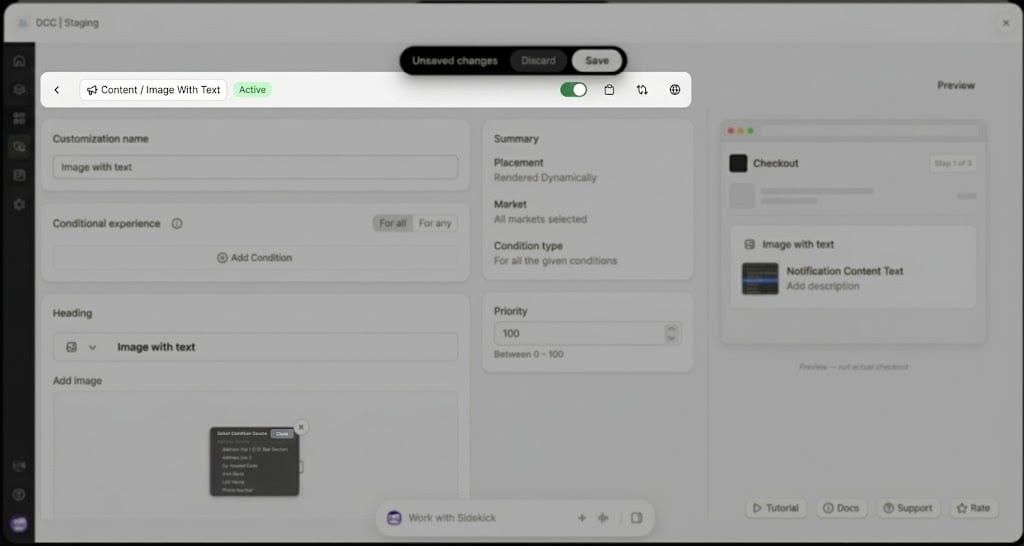The width and height of the screenshot is (1024, 546).
Task: Open the heading icon dropdown chevron
Action: [x=92, y=347]
